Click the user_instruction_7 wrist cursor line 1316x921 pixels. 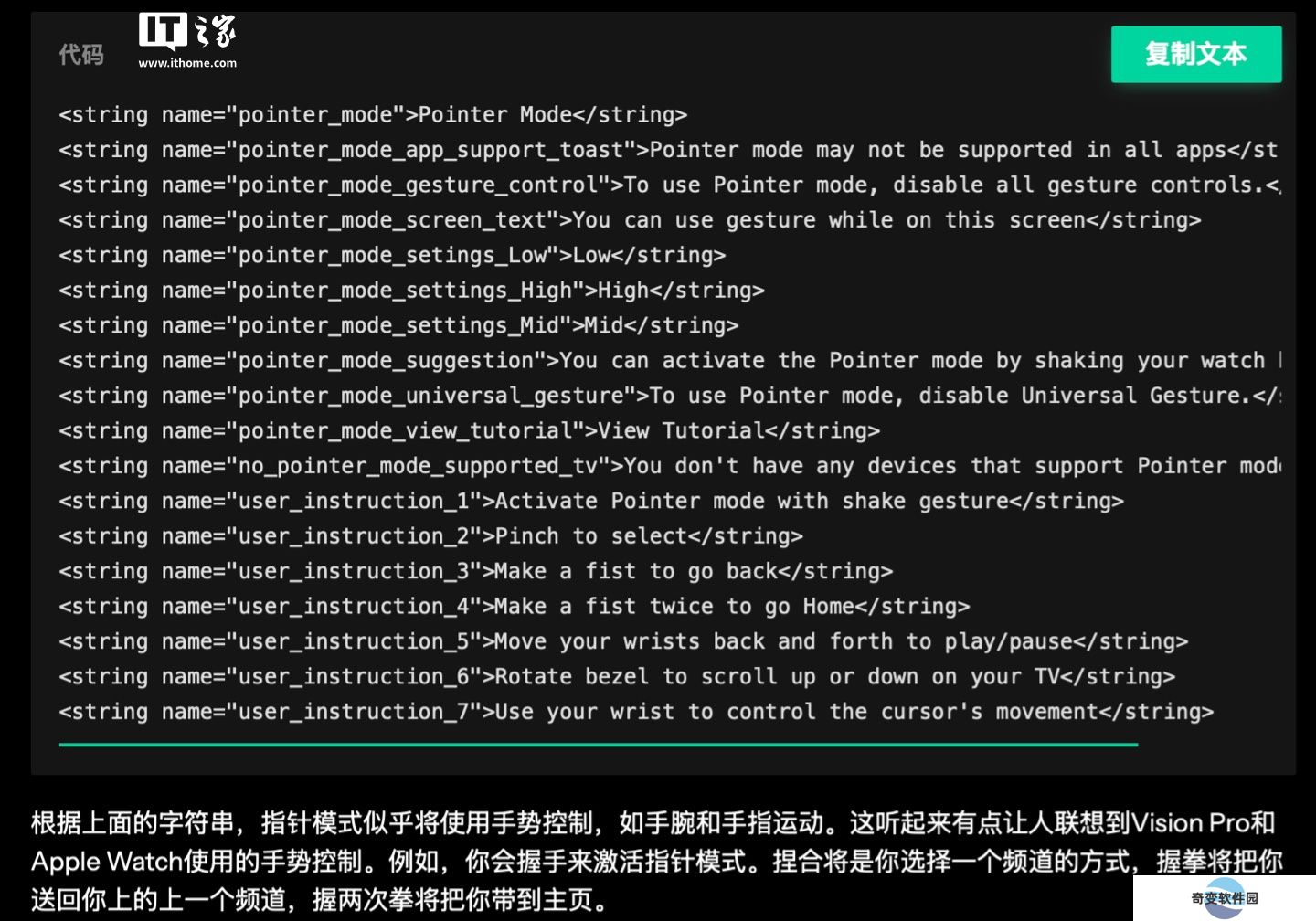(x=636, y=712)
